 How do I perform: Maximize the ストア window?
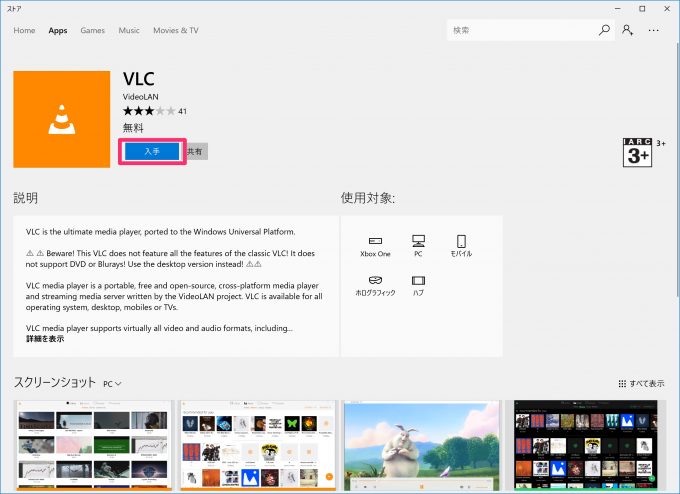(x=642, y=9)
